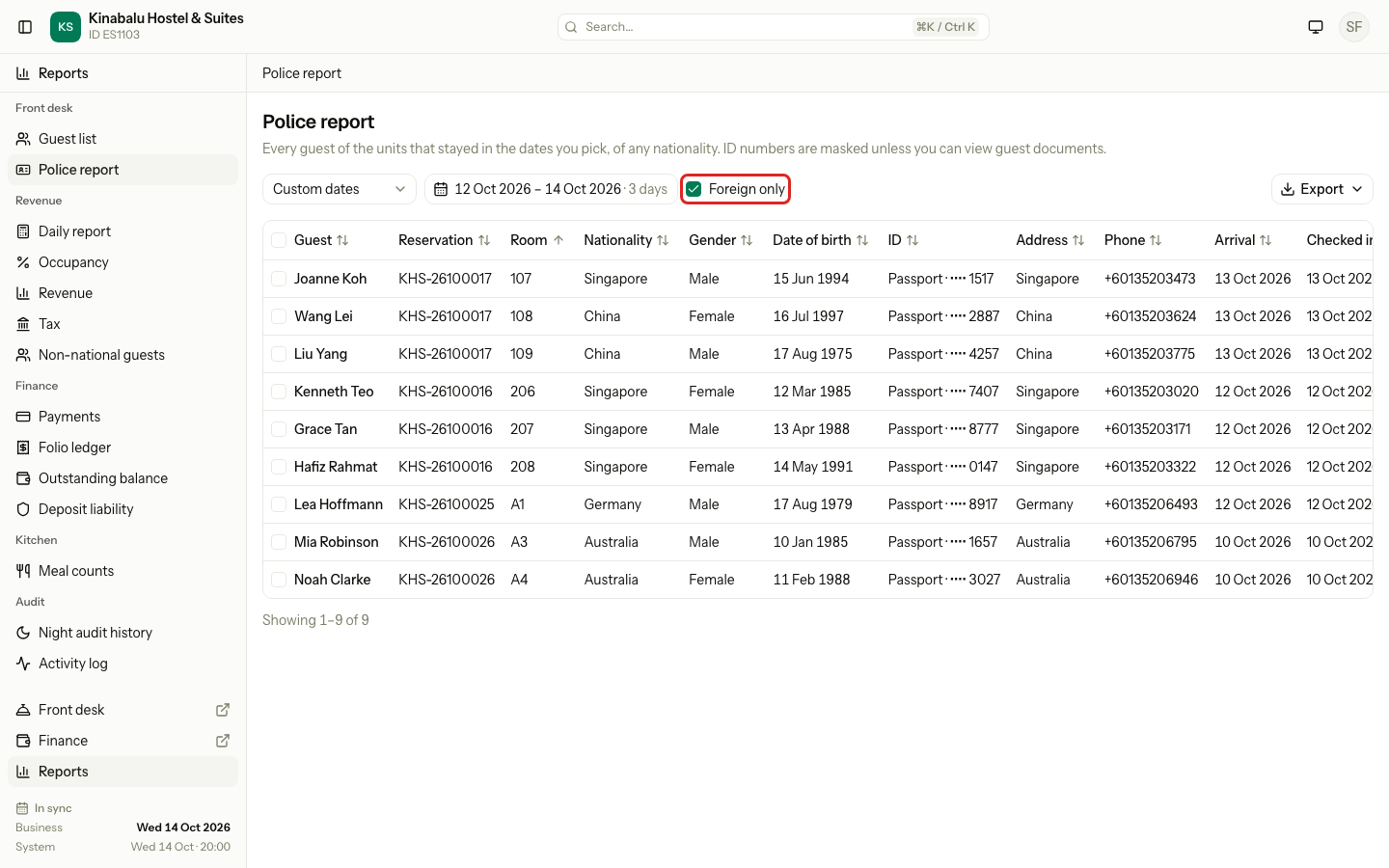Click the Deposit liability shield icon

click(x=23, y=509)
